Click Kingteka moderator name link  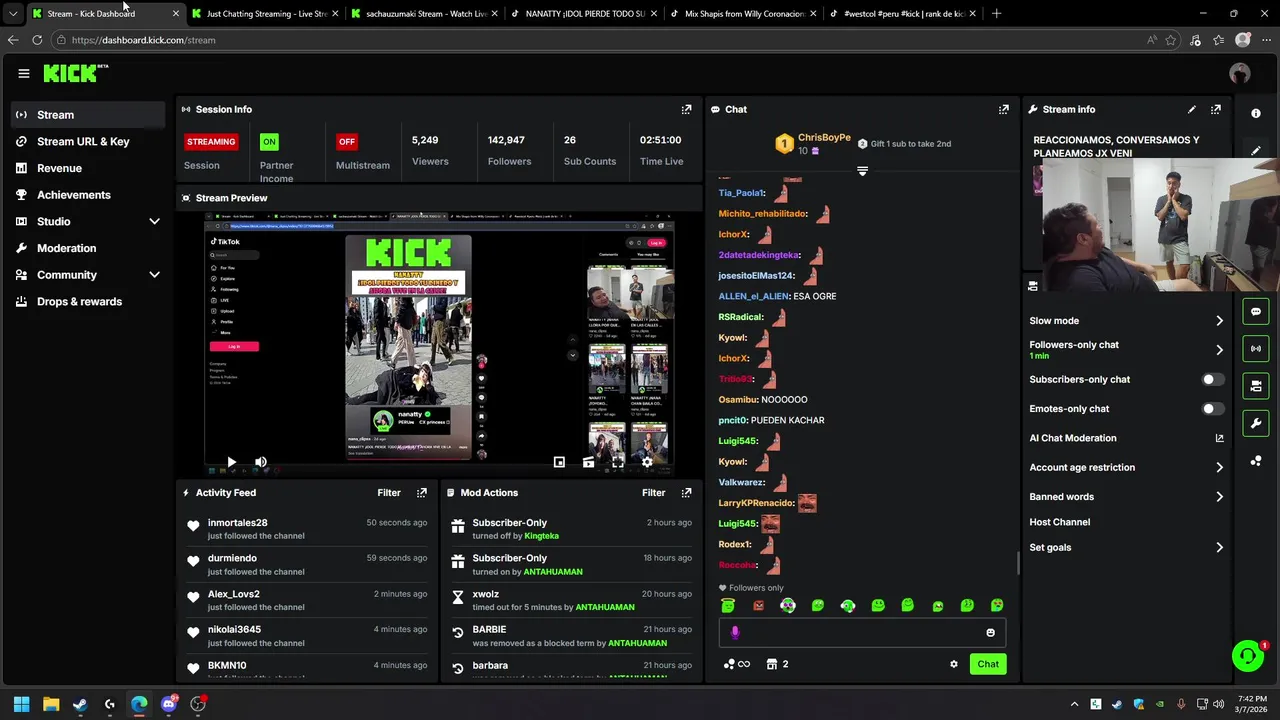click(541, 536)
